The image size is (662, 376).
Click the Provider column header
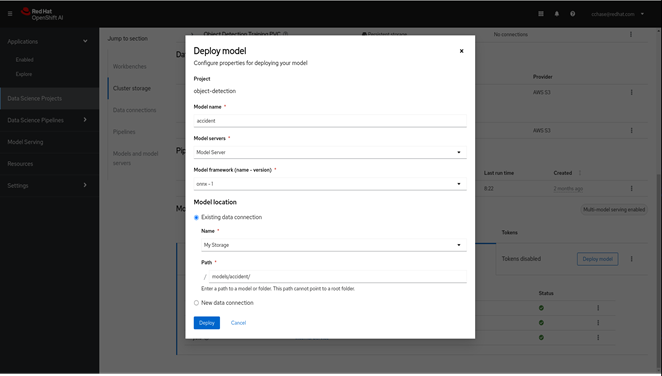543,77
